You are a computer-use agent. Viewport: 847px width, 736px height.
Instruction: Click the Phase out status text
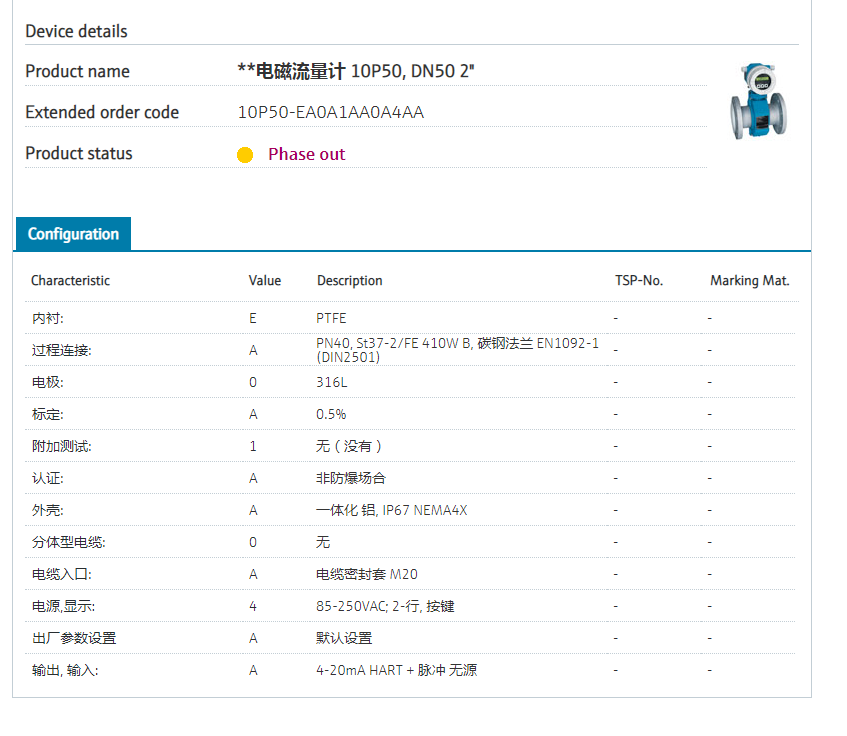pyautogui.click(x=306, y=154)
